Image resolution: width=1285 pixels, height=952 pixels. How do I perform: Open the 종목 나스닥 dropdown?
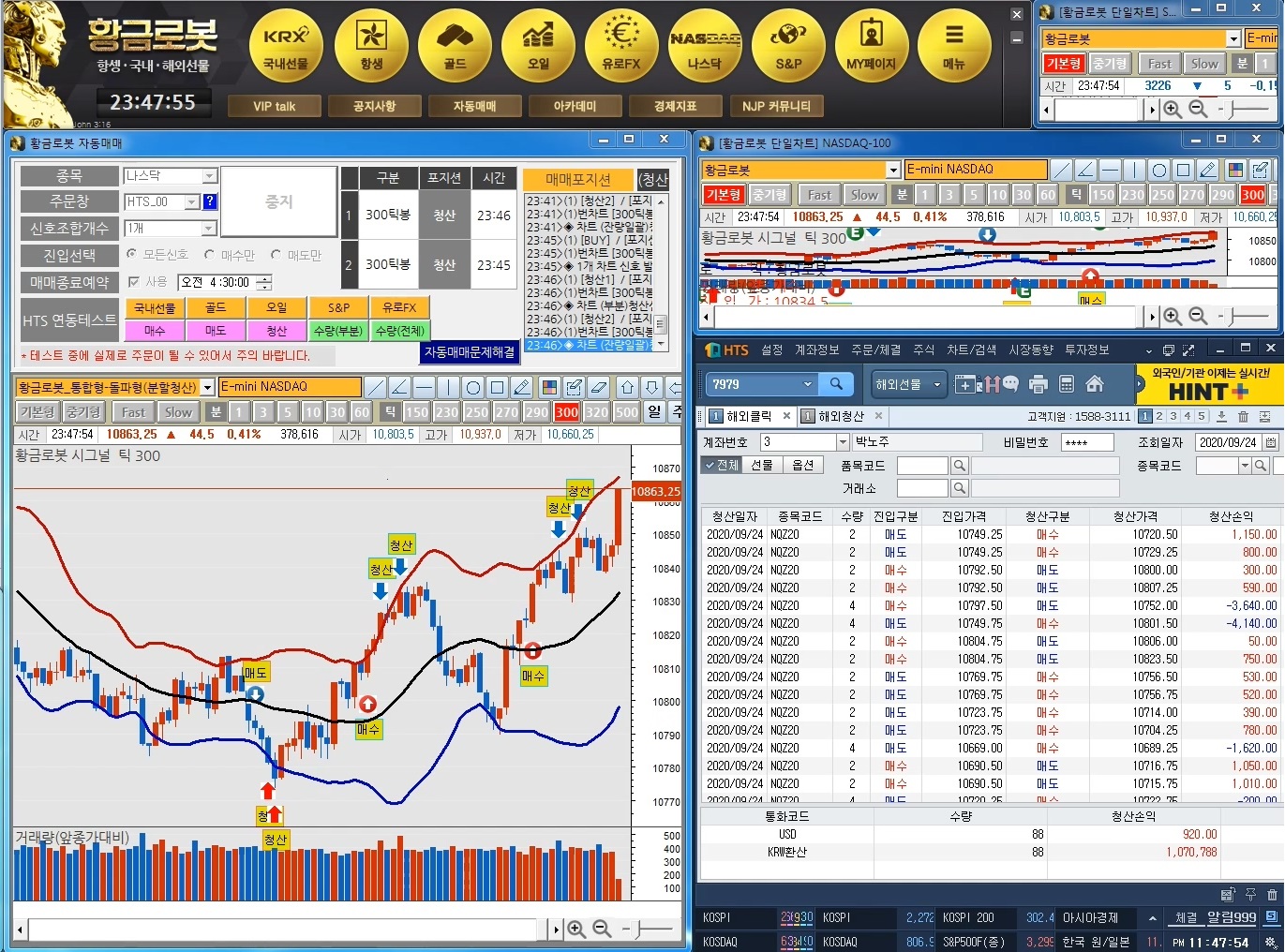pyautogui.click(x=209, y=175)
